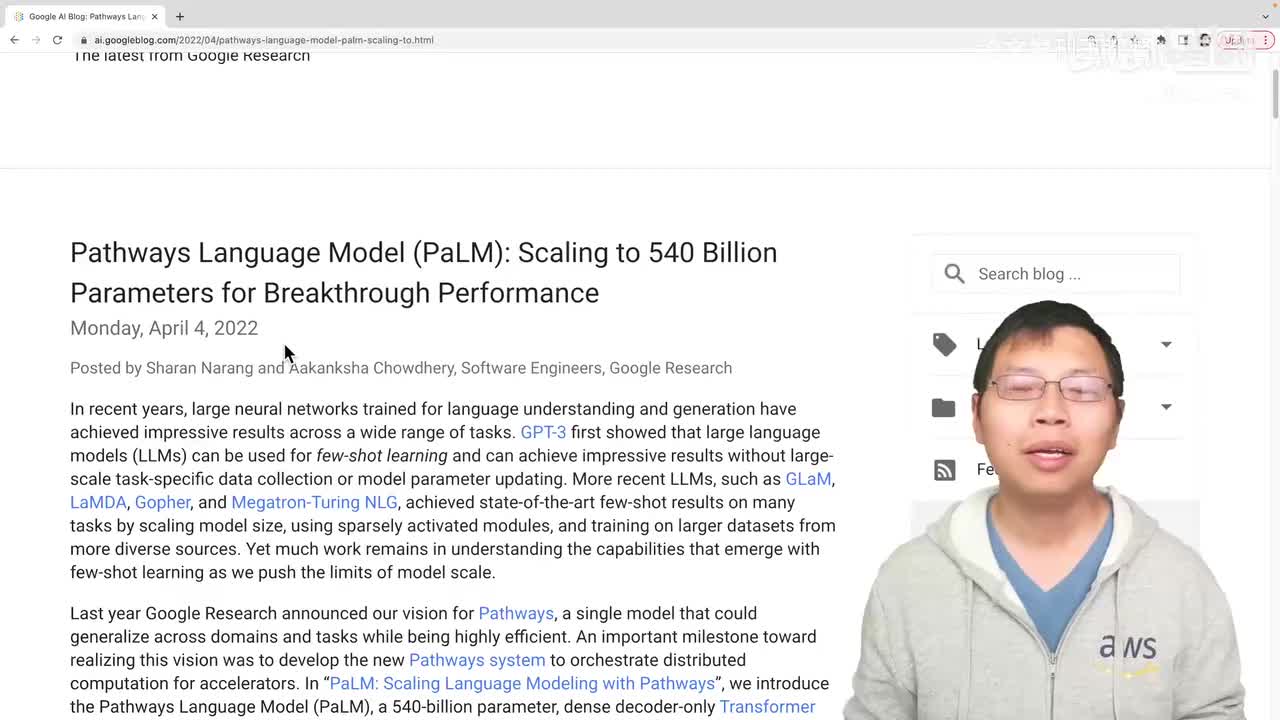The height and width of the screenshot is (720, 1280).
Task: Click the Labels tag icon
Action: click(945, 344)
